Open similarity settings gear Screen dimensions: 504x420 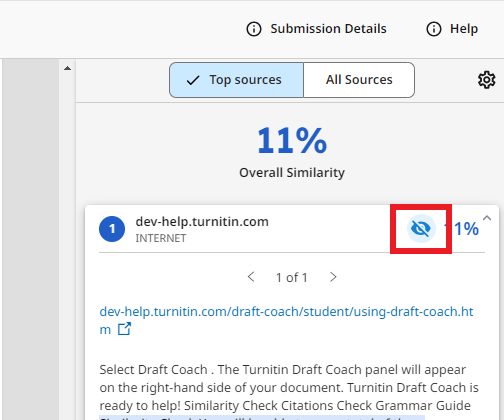pyautogui.click(x=487, y=80)
